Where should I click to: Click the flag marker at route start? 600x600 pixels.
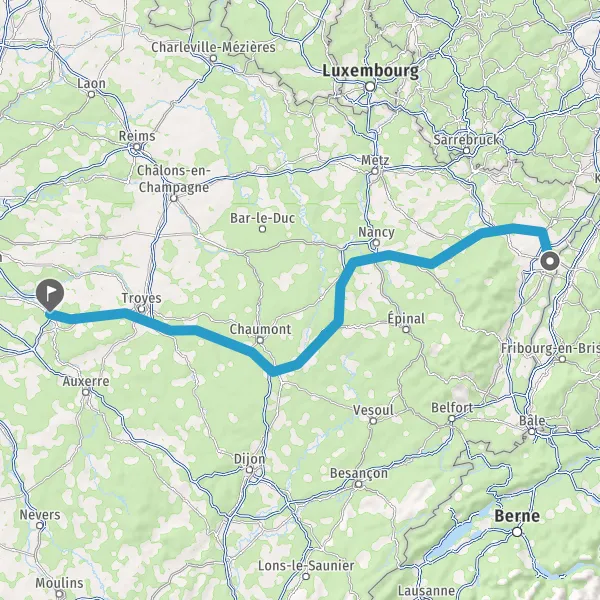[50, 295]
